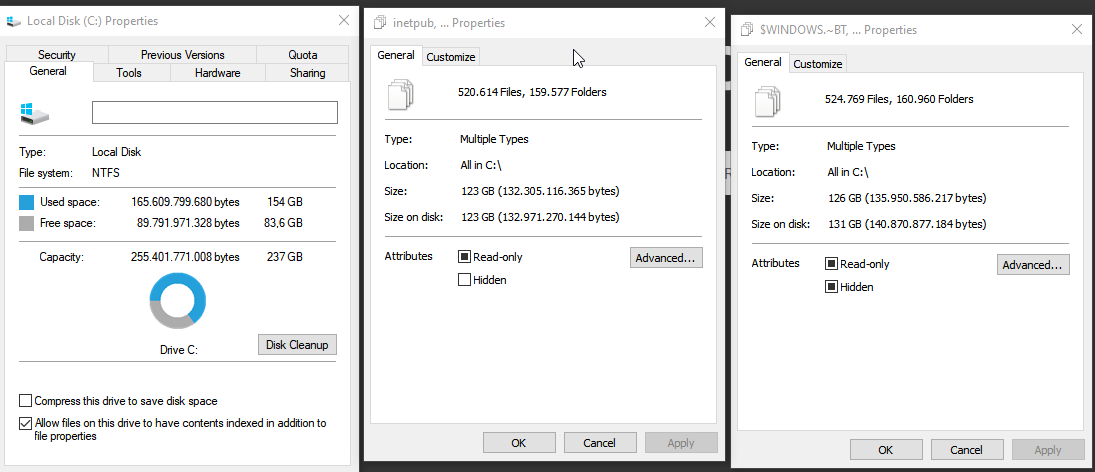This screenshot has width=1095, height=472.
Task: Open Advanced attributes in inetpub Properties
Action: 666,258
